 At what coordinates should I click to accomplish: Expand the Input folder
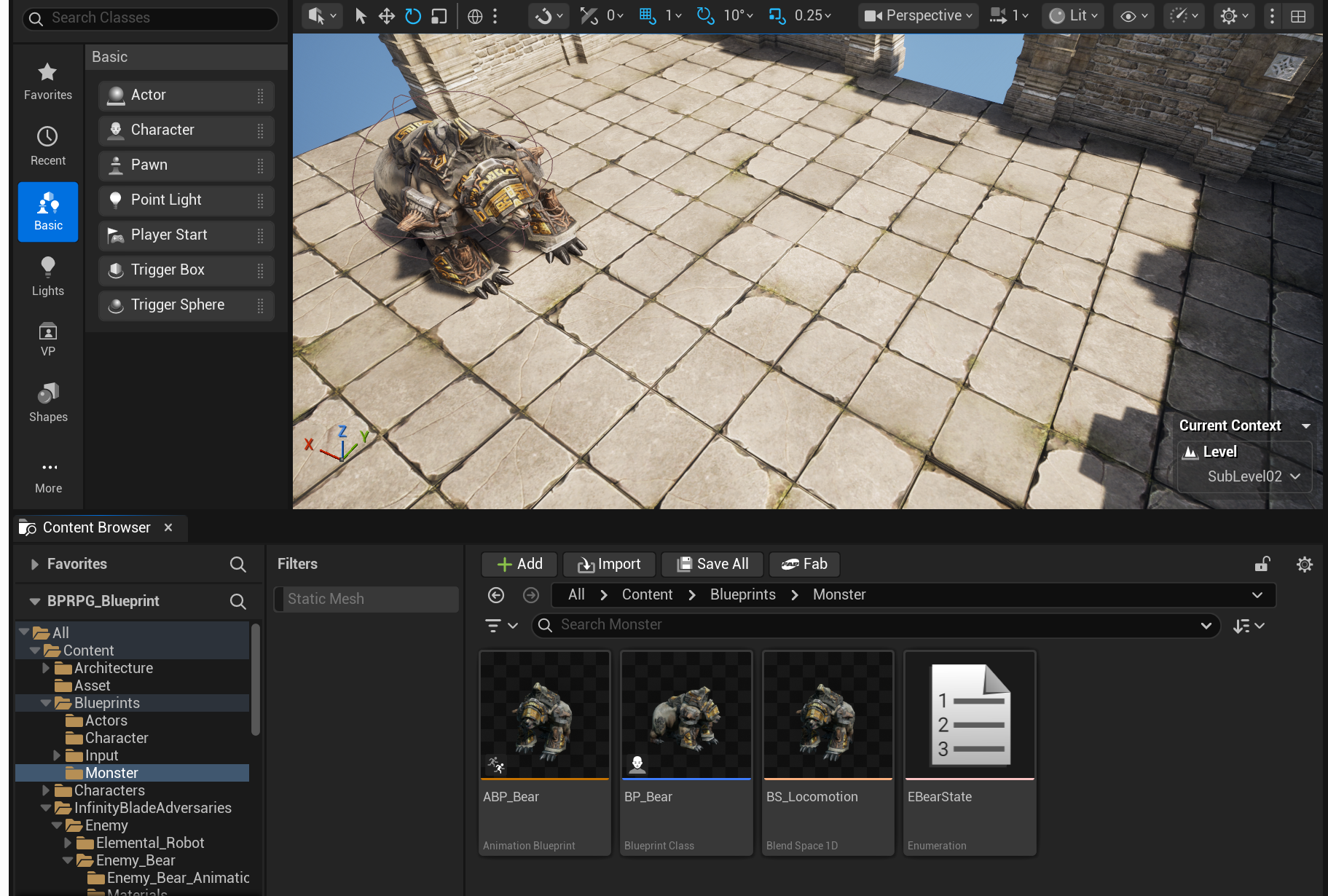58,755
